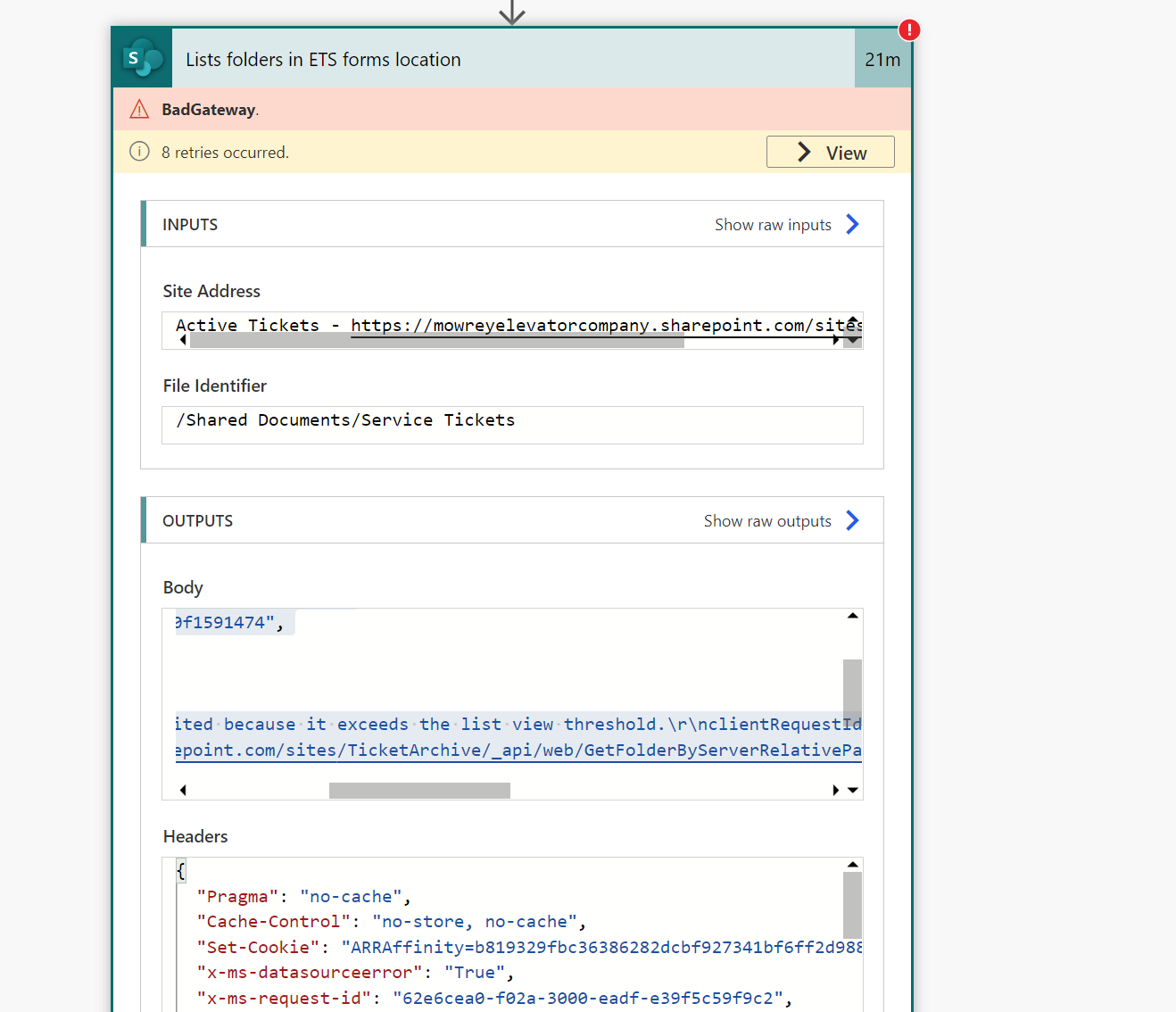Viewport: 1176px width, 1012px height.
Task: Click the list view threshold message in the Body
Action: [x=518, y=725]
